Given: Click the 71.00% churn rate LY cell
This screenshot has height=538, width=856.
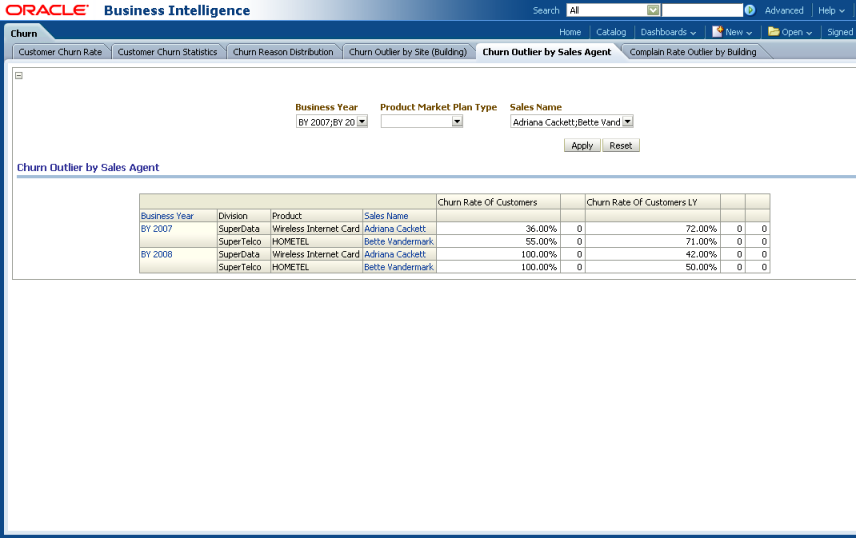Looking at the screenshot, I should click(x=652, y=241).
